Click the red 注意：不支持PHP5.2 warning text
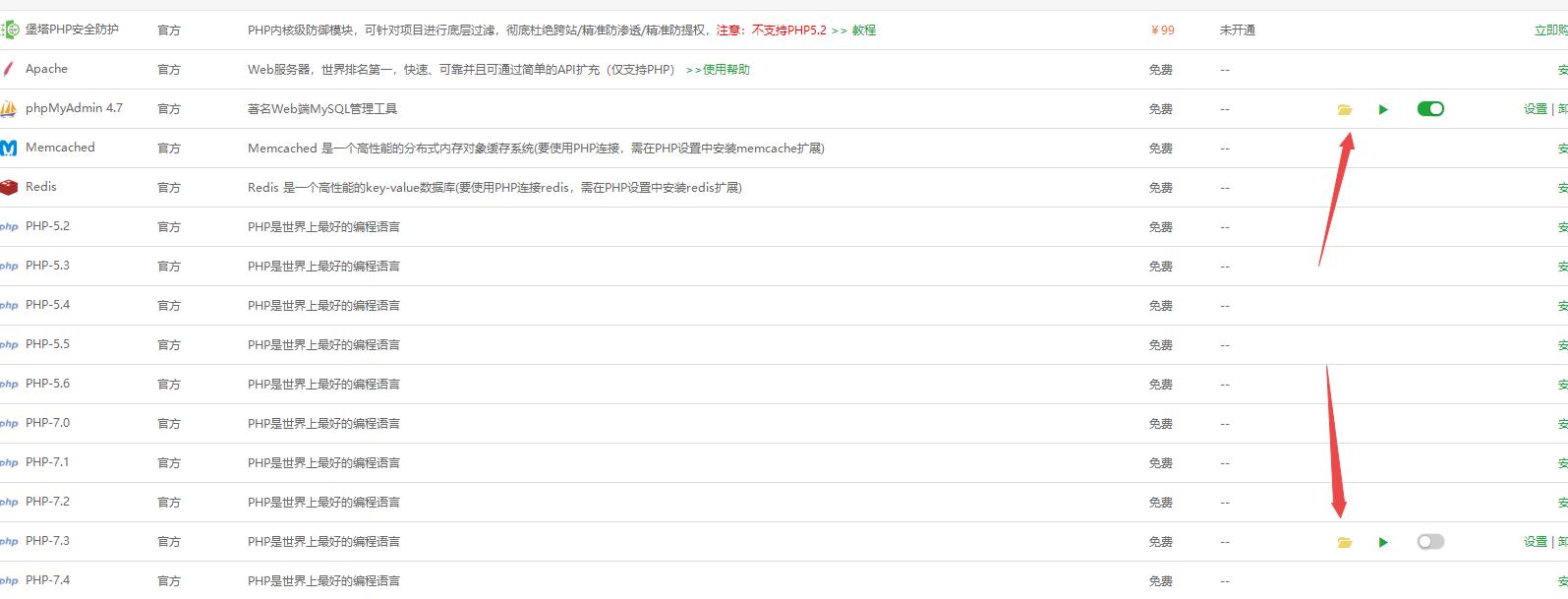1568x599 pixels. pos(772,30)
